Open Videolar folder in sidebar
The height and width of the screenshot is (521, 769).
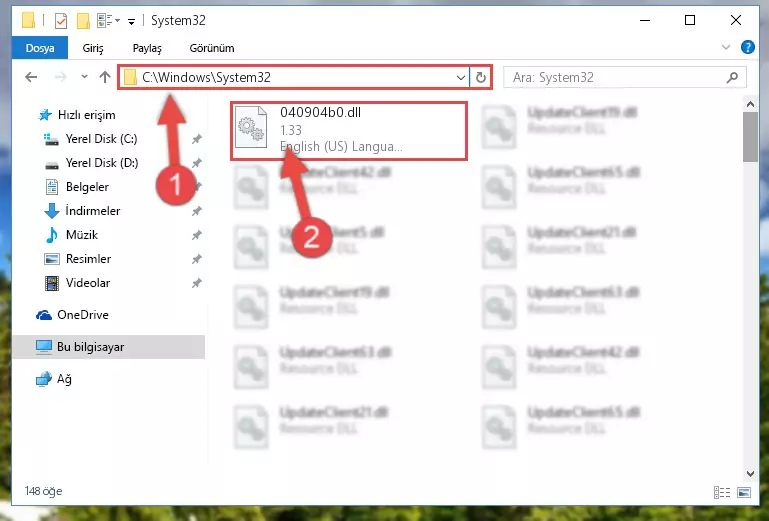click(77, 283)
